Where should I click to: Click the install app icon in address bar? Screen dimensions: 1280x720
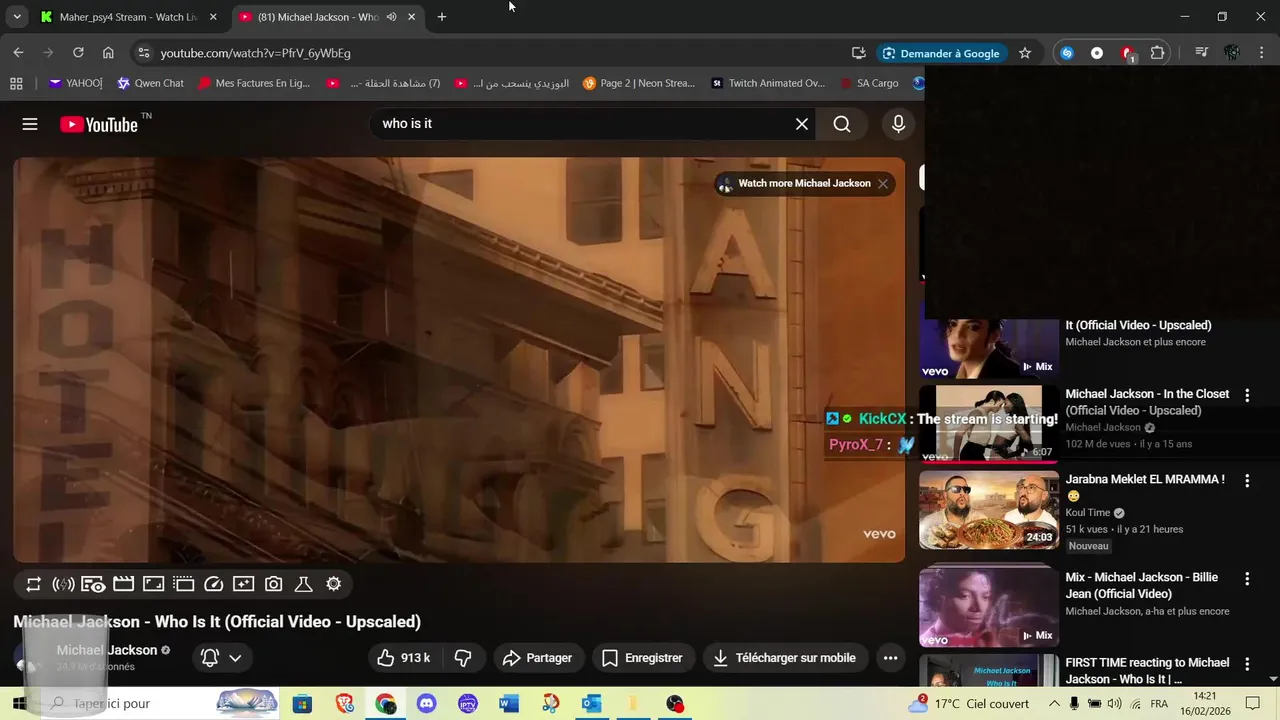(859, 53)
